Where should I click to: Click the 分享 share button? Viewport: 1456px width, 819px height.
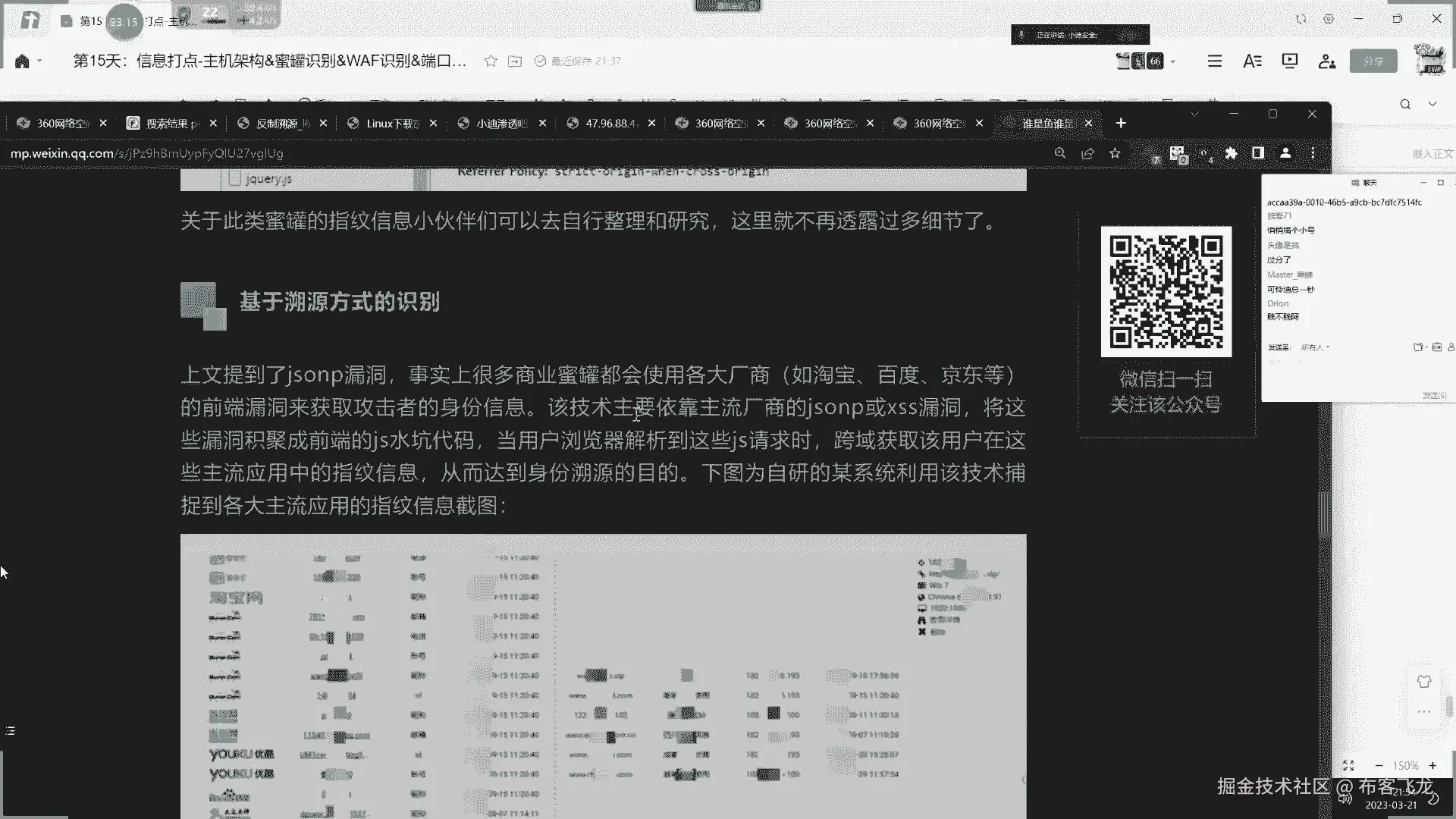coord(1373,61)
